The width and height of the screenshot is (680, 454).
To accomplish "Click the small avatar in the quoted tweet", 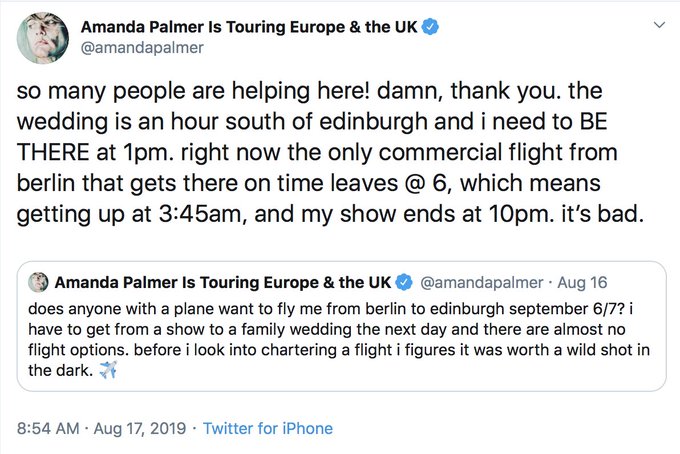I will click(39, 281).
